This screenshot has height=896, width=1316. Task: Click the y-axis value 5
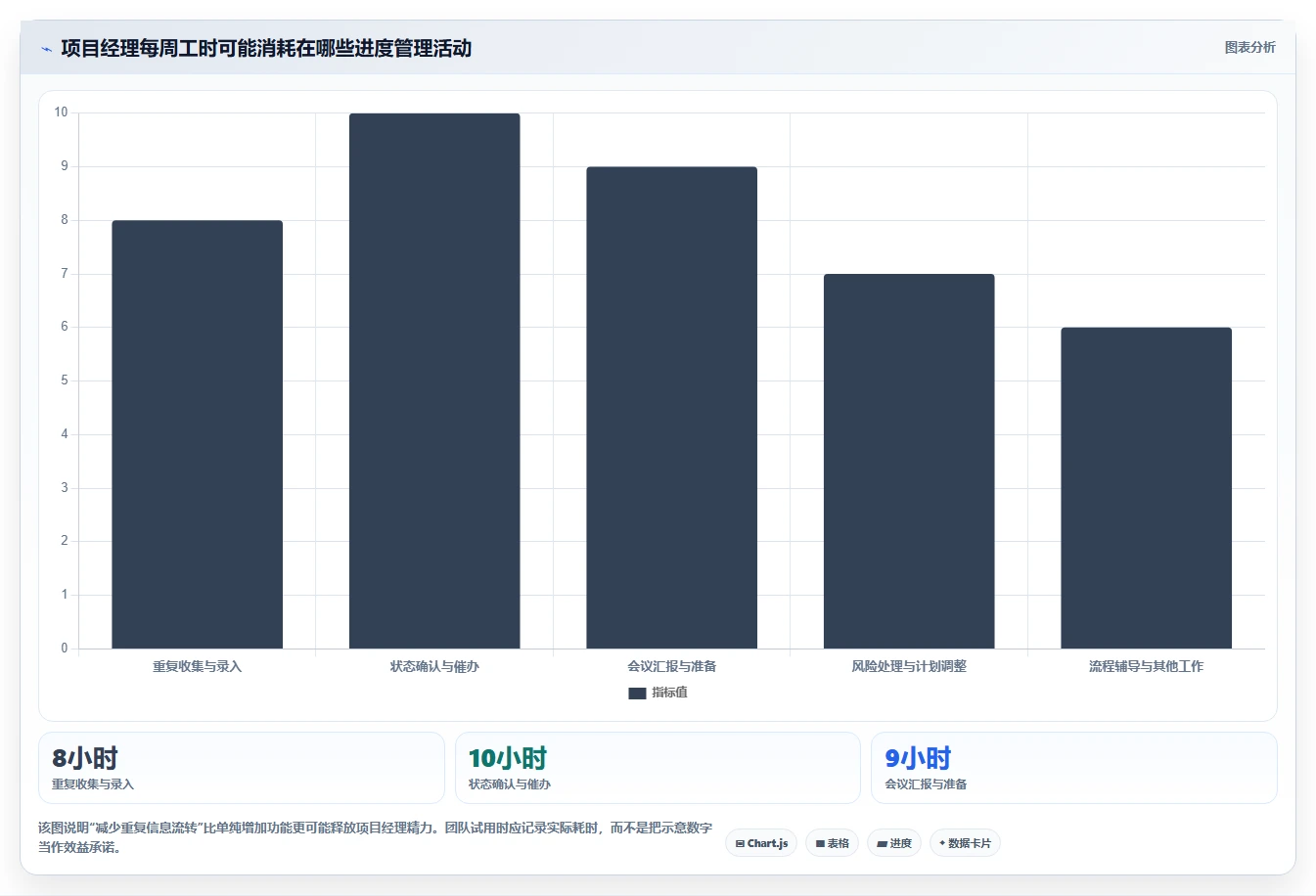pos(65,381)
